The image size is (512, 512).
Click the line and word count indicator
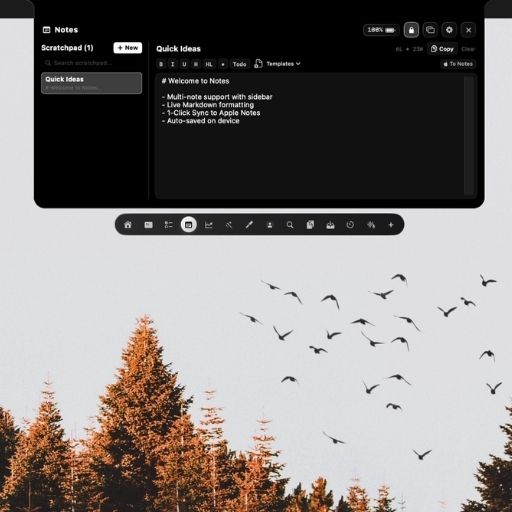[x=409, y=49]
